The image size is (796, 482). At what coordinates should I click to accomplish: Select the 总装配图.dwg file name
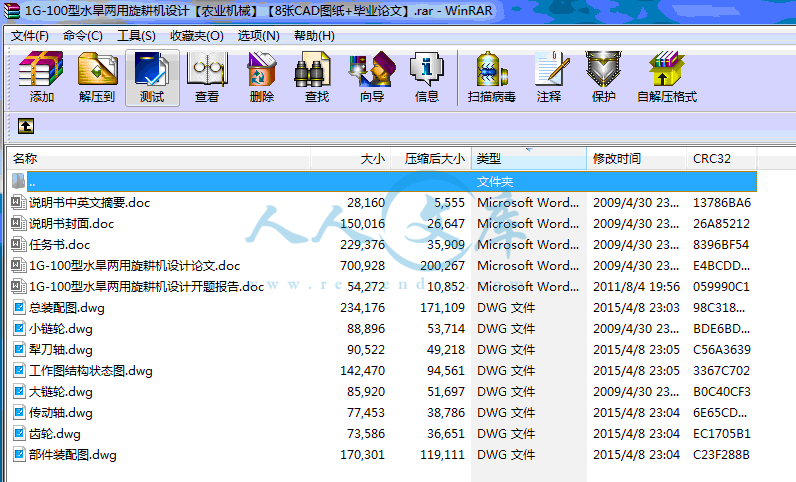point(67,308)
